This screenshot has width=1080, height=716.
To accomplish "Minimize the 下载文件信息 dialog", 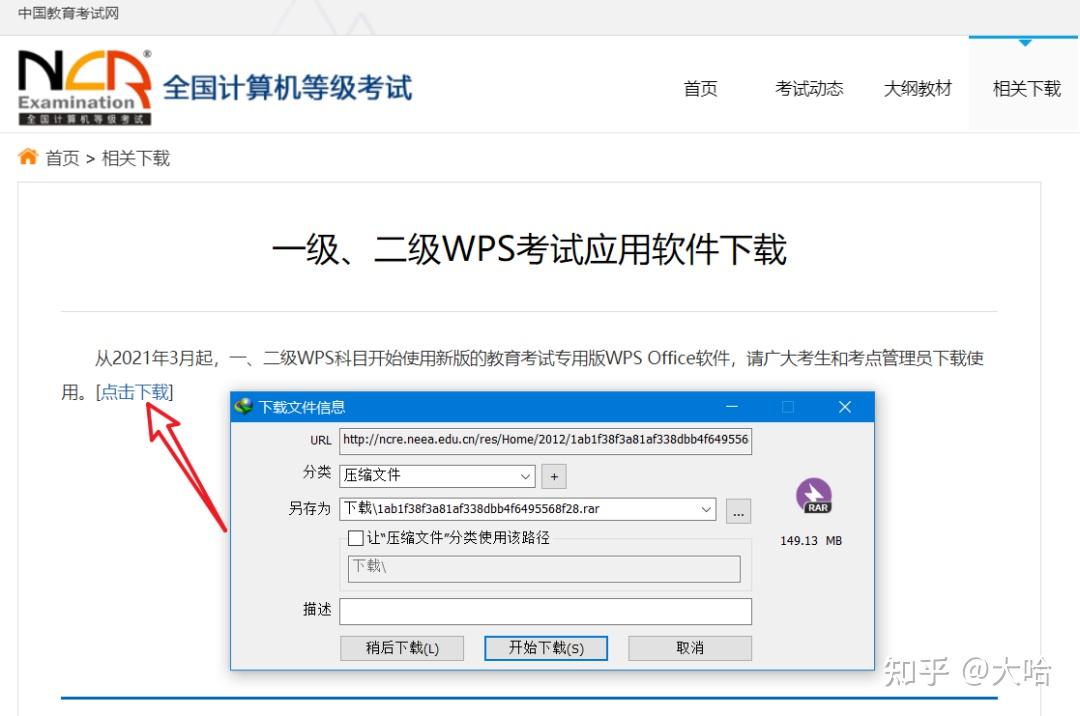I will (x=731, y=407).
